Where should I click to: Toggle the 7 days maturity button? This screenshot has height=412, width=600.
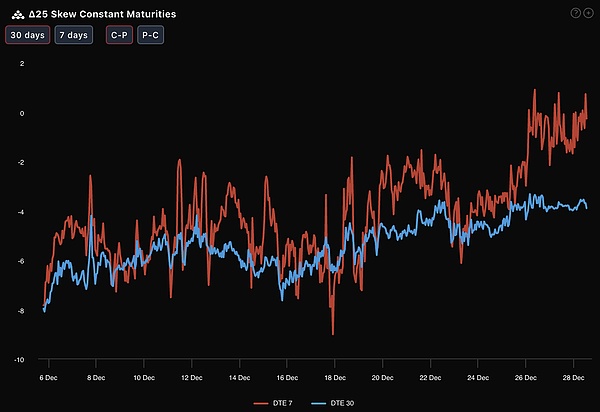(73, 35)
